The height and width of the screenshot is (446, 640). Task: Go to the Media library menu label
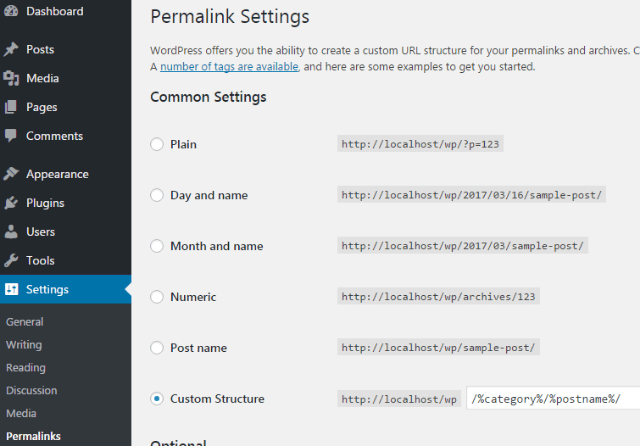pos(42,78)
